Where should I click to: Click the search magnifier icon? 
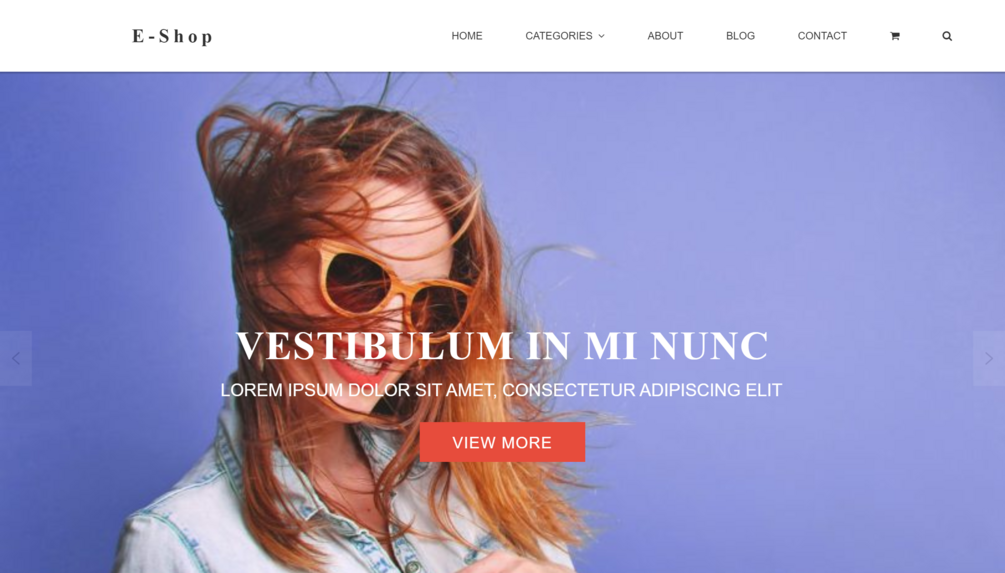coord(947,36)
